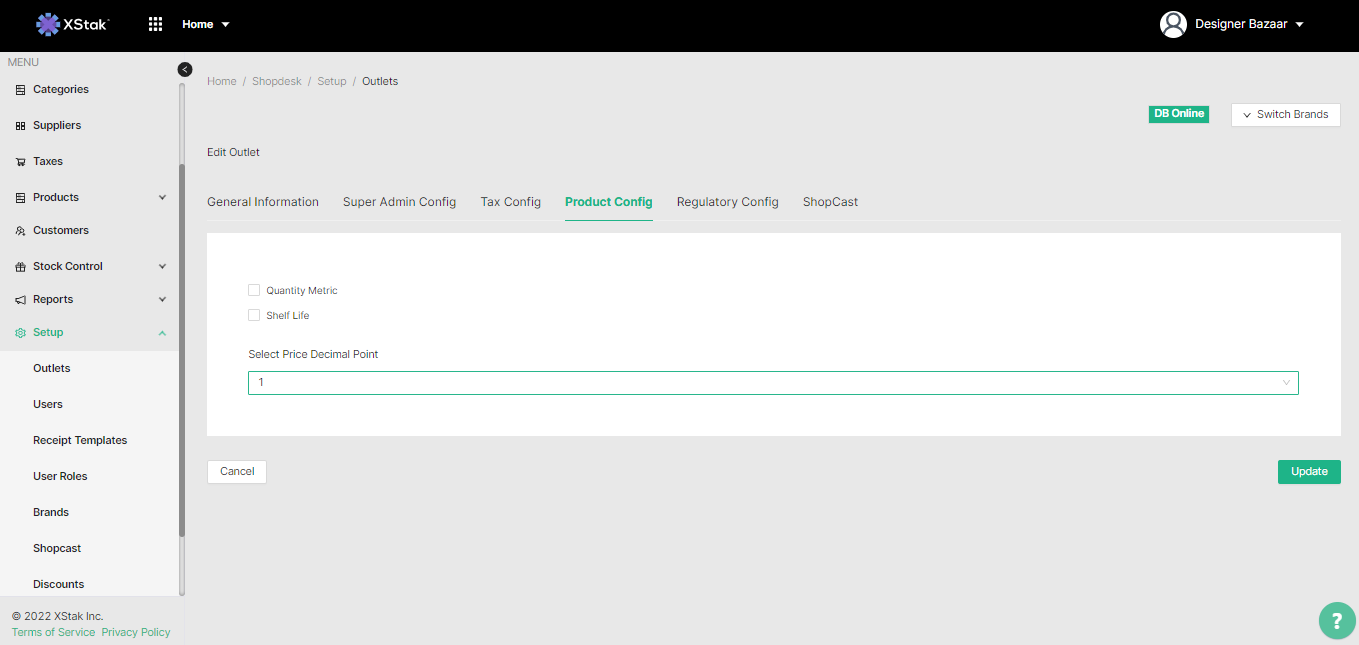Enable the Shelf Life checkbox
1359x645 pixels.
(x=254, y=315)
